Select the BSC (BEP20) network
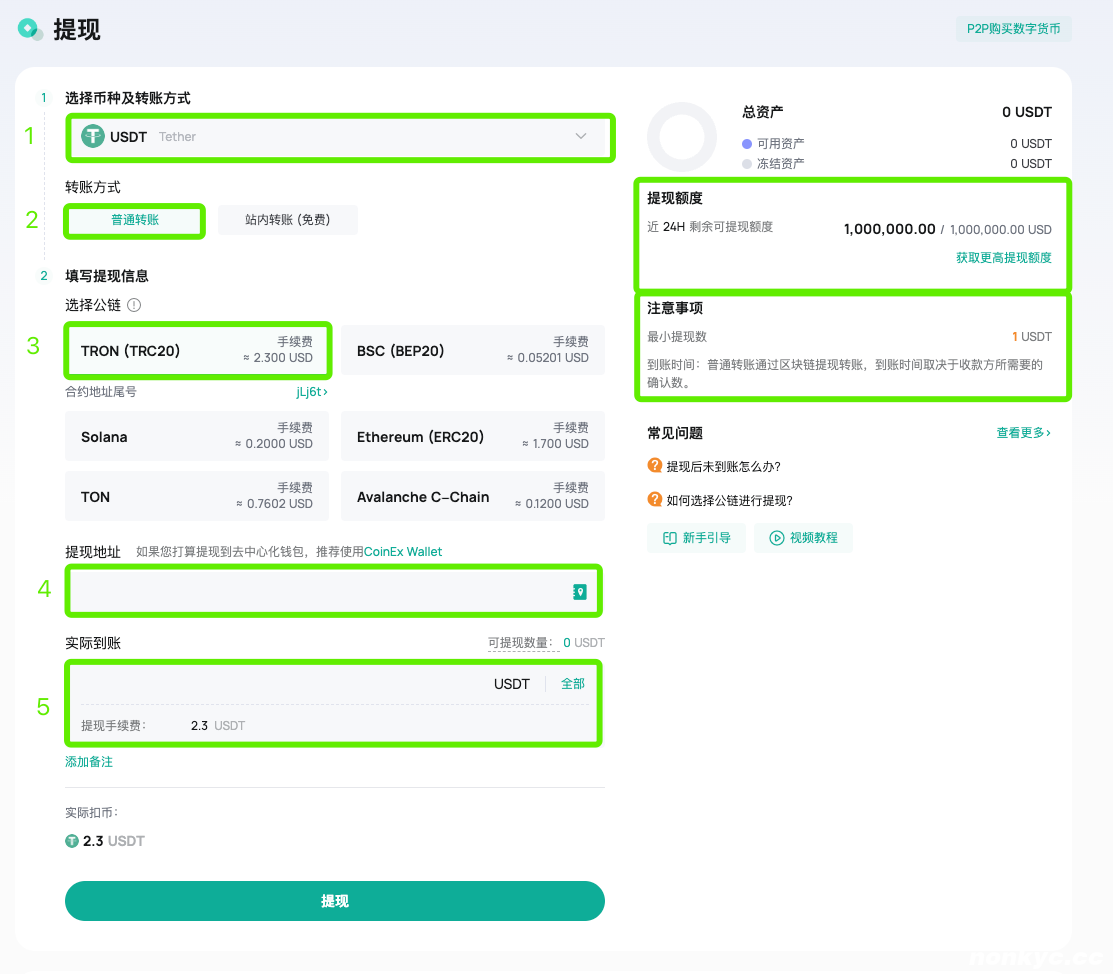1113x974 pixels. point(472,350)
